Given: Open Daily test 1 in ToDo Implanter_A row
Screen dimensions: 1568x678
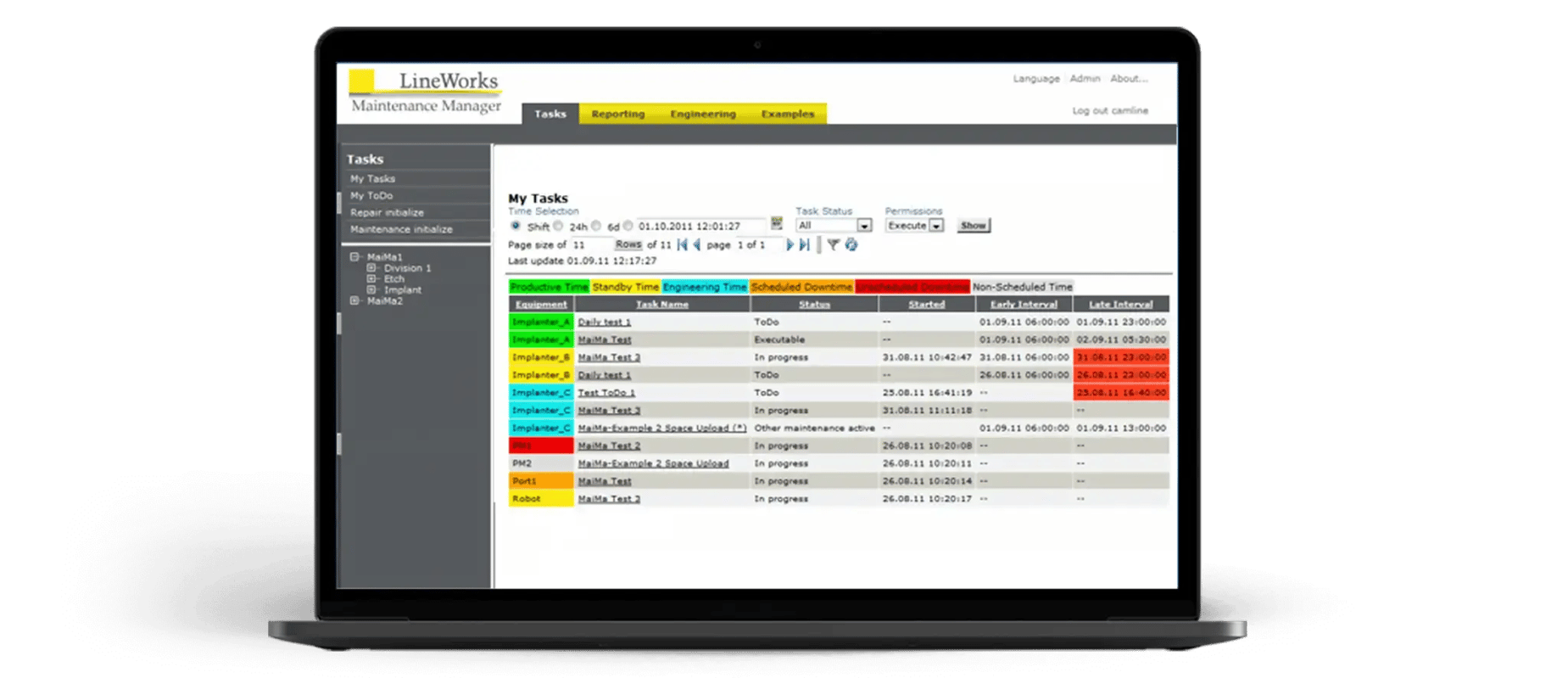Looking at the screenshot, I should (604, 322).
